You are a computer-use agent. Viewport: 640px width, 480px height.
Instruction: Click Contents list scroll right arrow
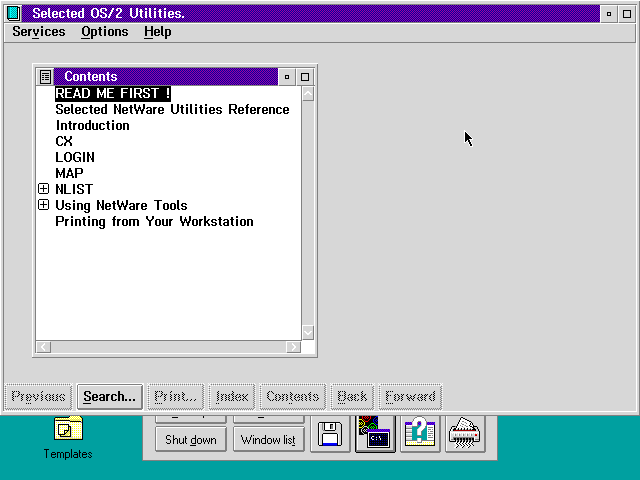click(x=293, y=347)
